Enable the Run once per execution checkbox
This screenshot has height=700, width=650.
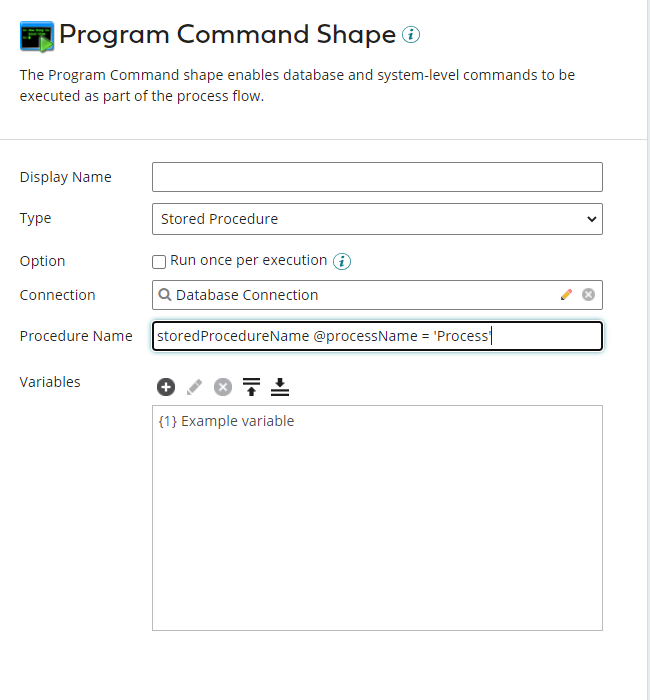(x=159, y=262)
